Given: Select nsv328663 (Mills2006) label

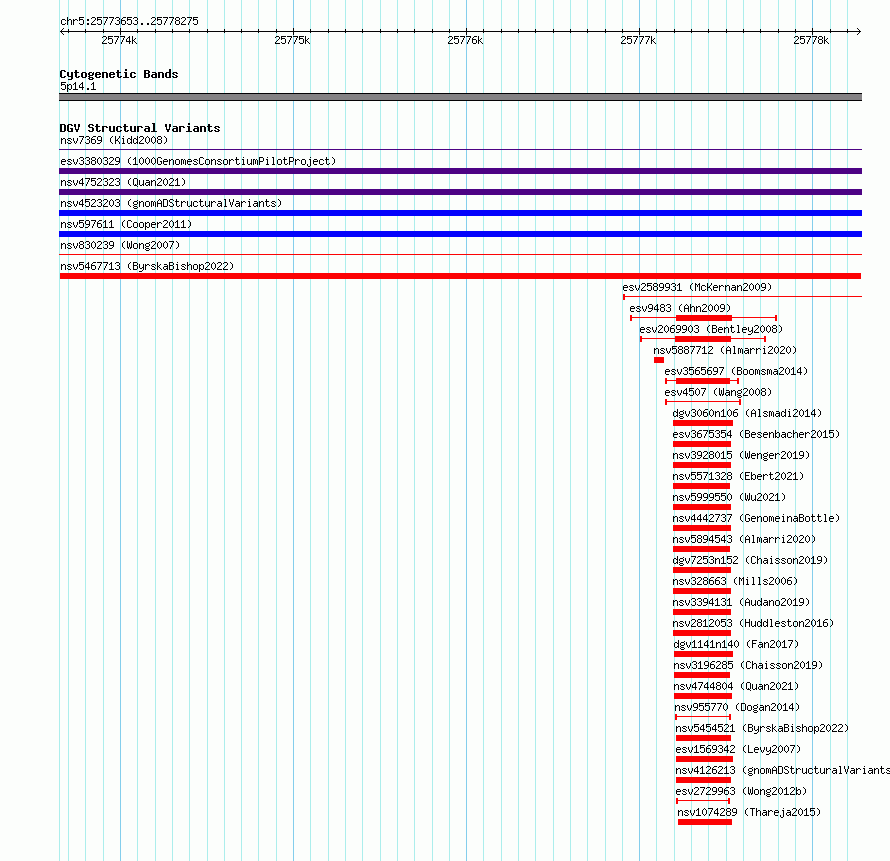Looking at the screenshot, I should point(735,581).
